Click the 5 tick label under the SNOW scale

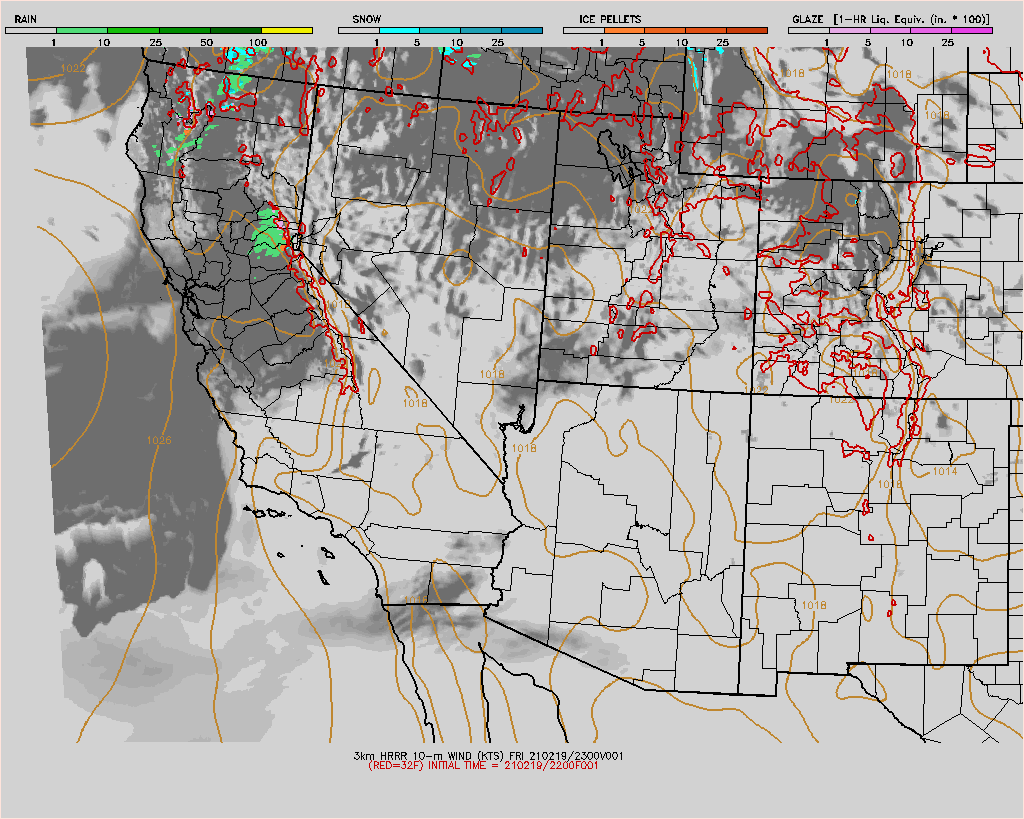417,42
